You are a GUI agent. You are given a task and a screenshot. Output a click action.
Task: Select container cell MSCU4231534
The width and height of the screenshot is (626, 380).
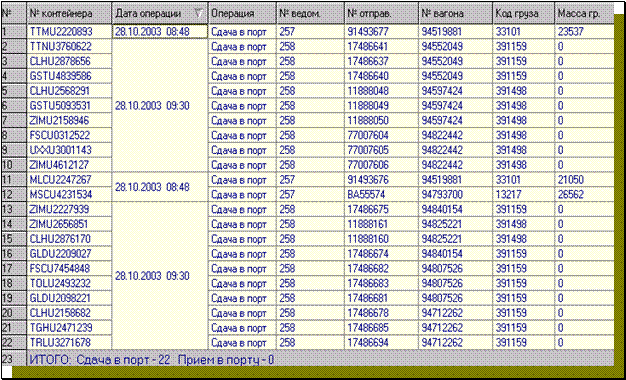pos(69,194)
